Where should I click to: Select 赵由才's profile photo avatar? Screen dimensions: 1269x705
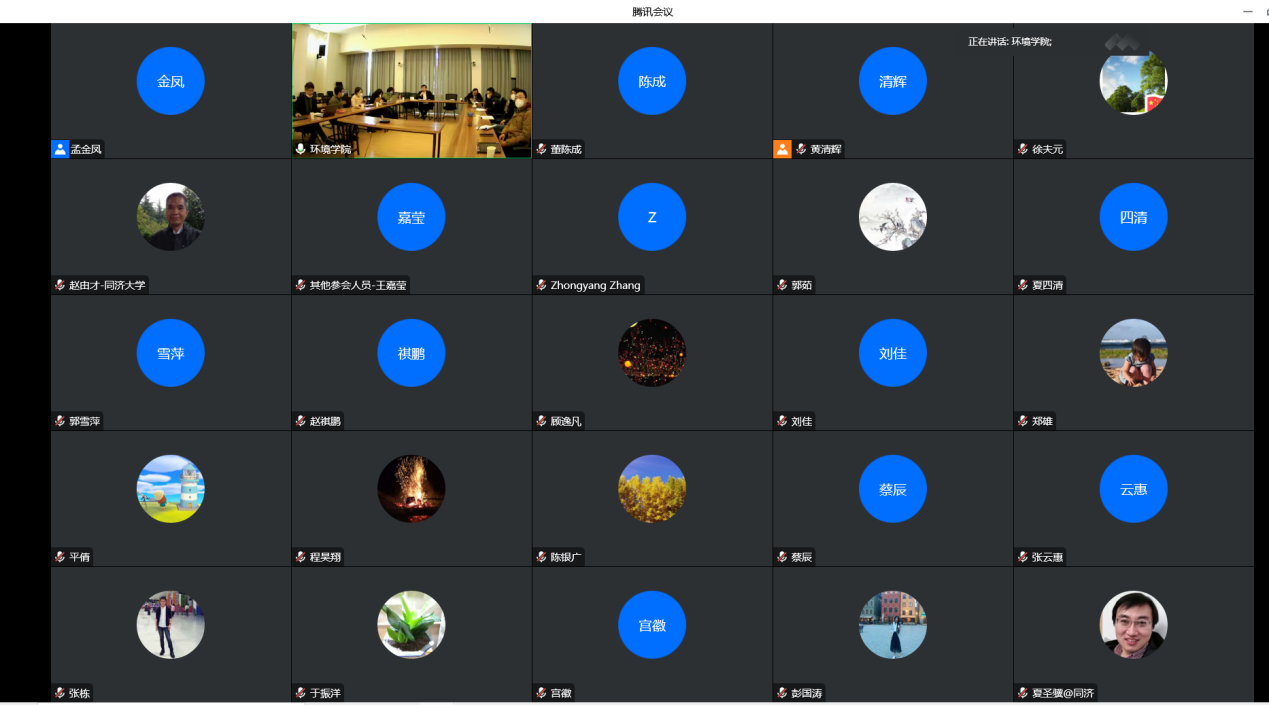171,217
